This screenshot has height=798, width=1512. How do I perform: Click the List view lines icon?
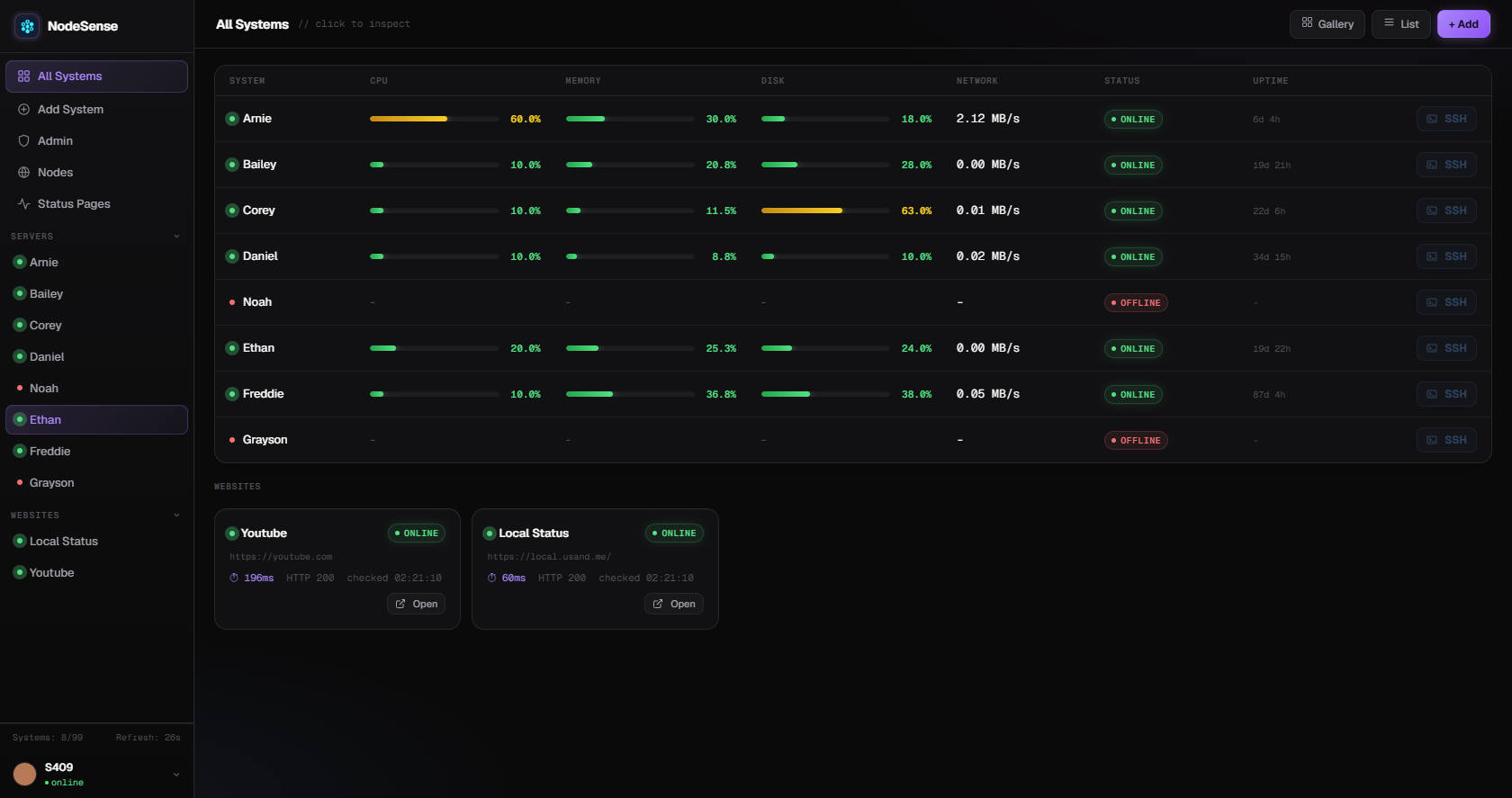(1390, 23)
